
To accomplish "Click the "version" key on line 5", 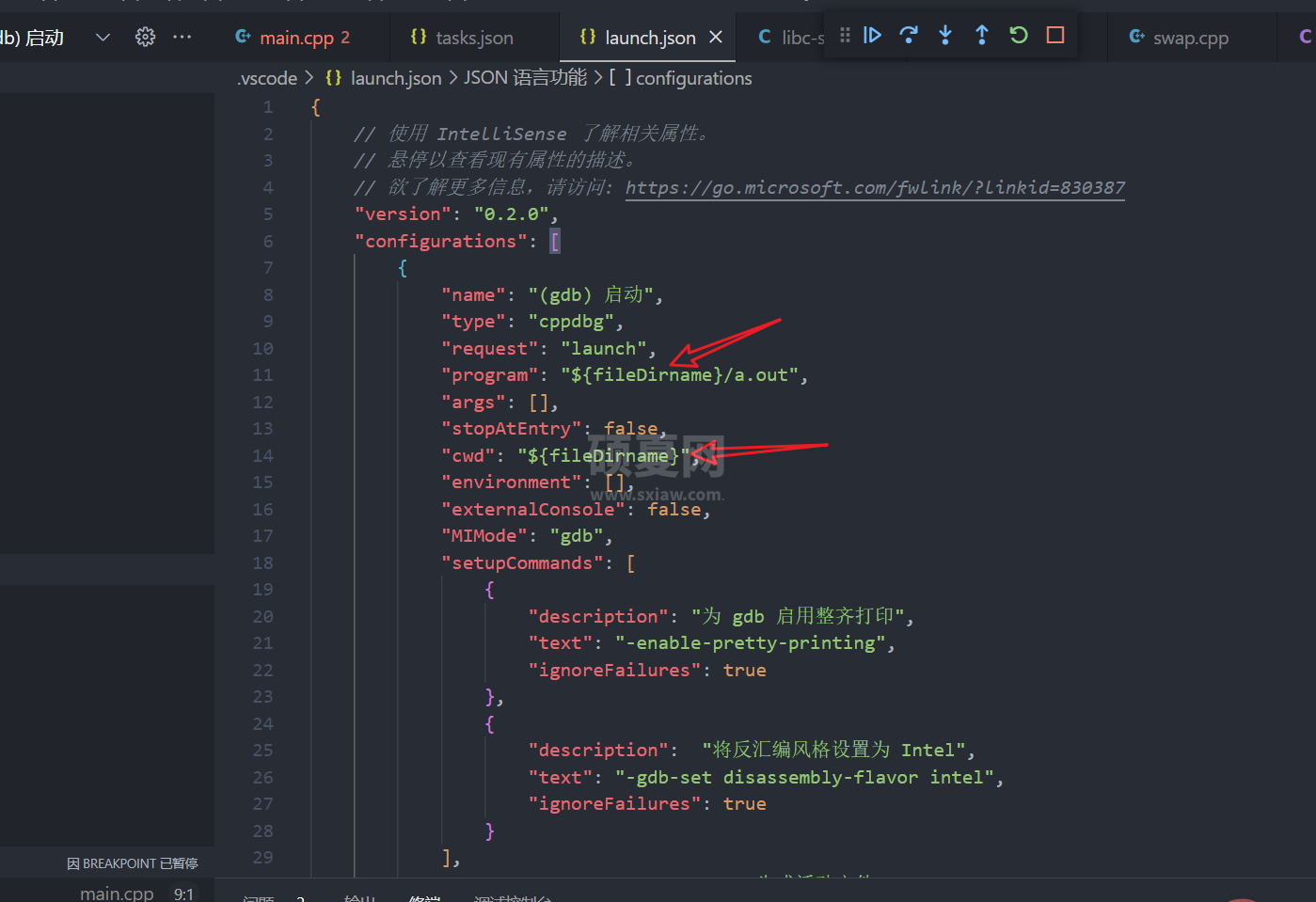I will click(x=404, y=214).
